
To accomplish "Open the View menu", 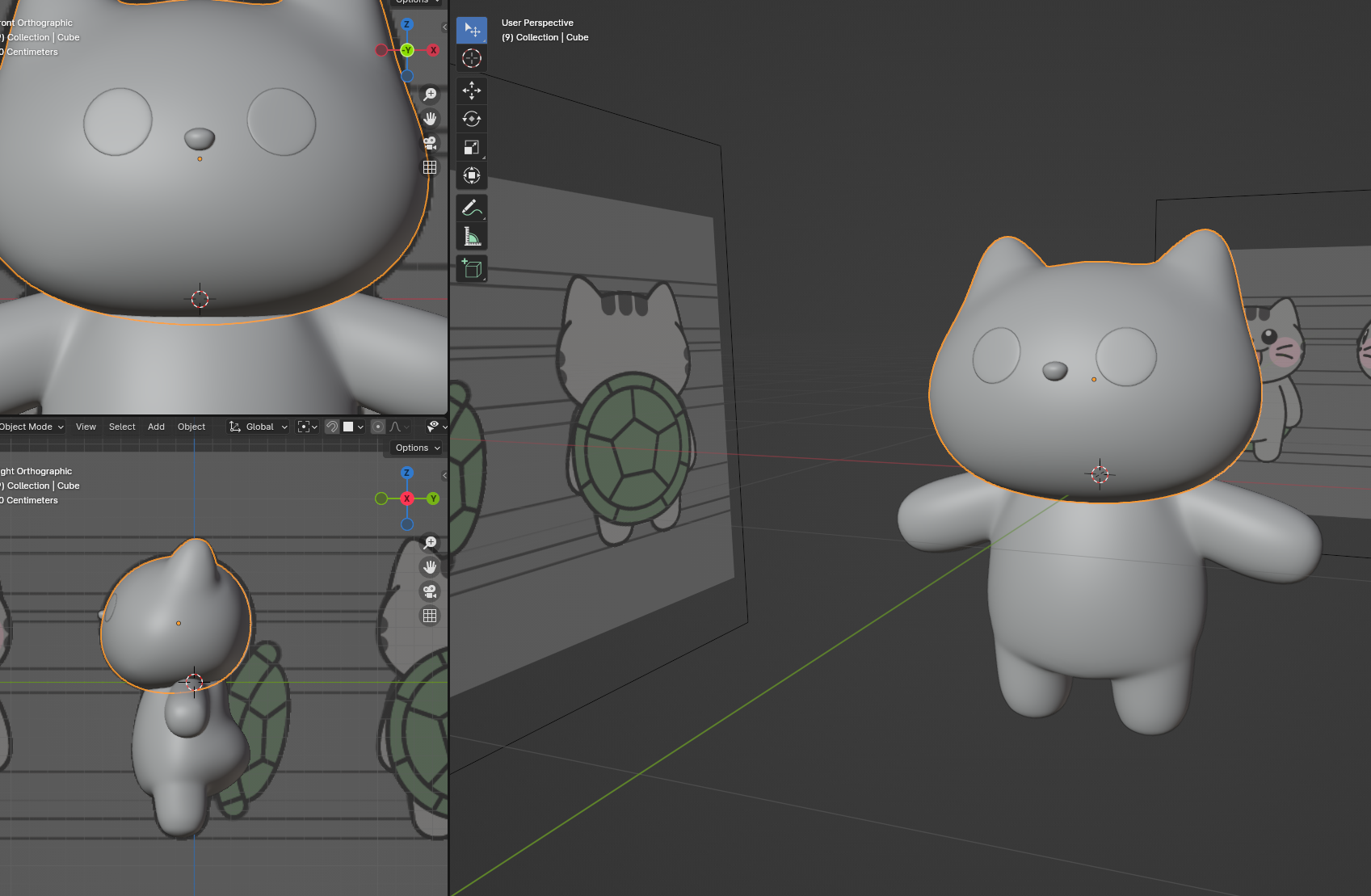I will tap(86, 427).
